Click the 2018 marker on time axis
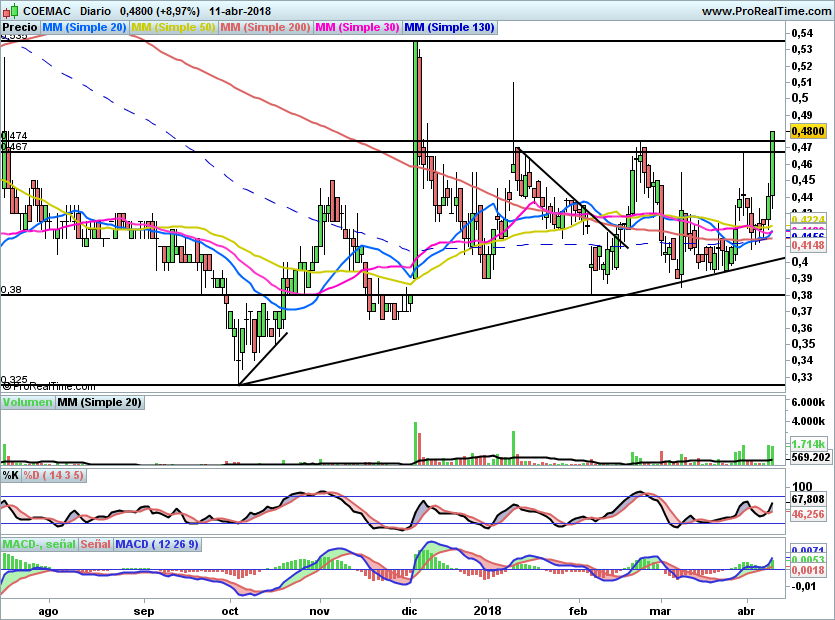The image size is (835, 620). tap(487, 610)
